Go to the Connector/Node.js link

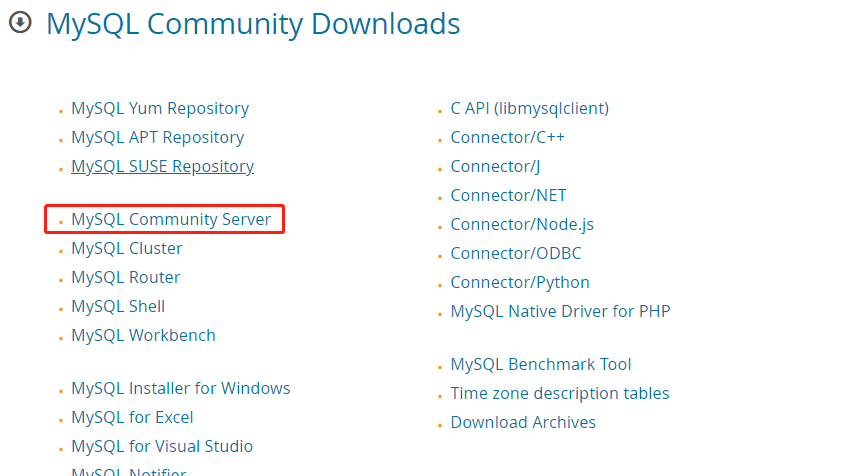522,225
